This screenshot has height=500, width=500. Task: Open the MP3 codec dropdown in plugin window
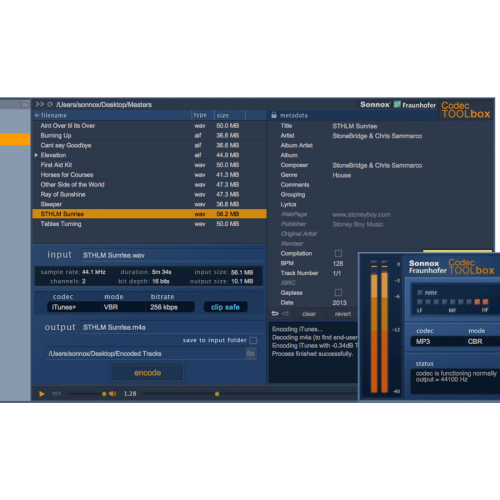[x=437, y=341]
